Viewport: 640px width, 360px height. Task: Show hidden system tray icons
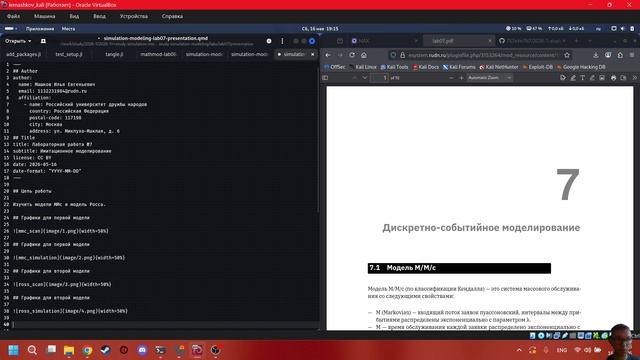point(519,350)
